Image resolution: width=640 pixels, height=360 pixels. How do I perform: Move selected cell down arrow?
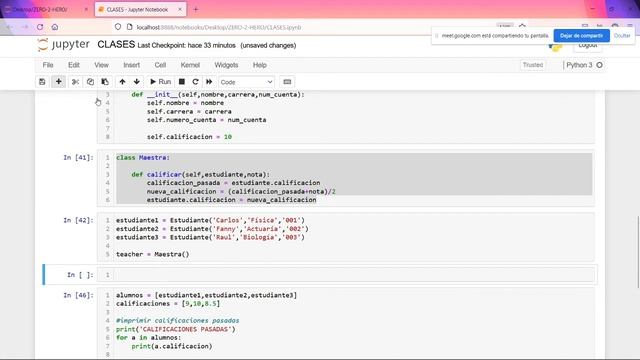point(136,82)
